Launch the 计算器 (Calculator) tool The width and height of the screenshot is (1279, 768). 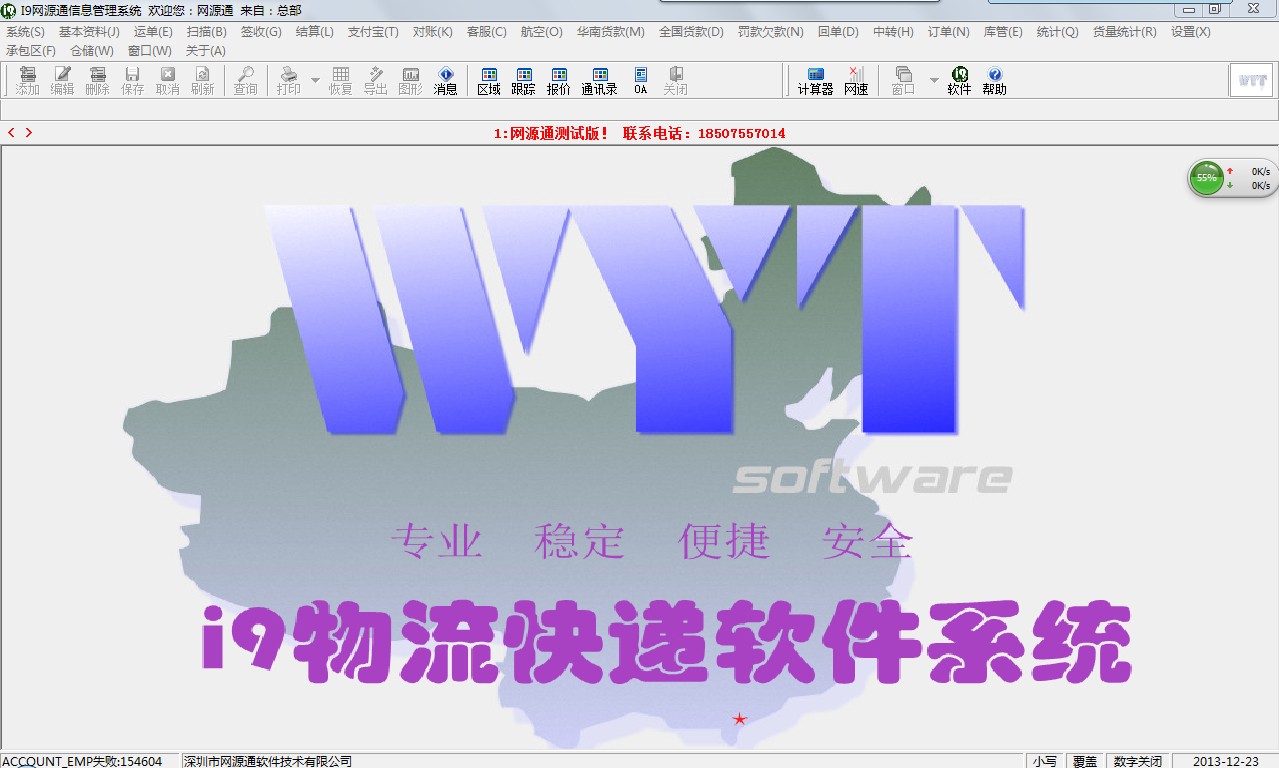[x=815, y=81]
